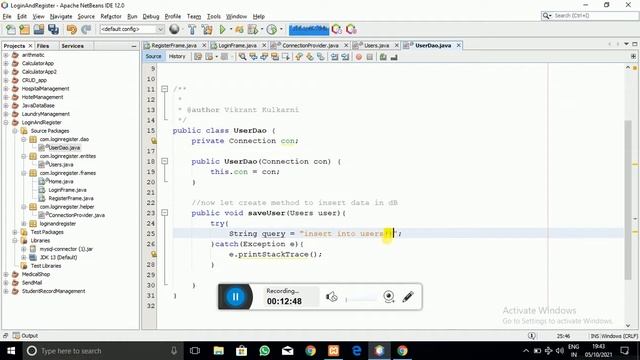Select Home.java in the project tree

coord(61,181)
